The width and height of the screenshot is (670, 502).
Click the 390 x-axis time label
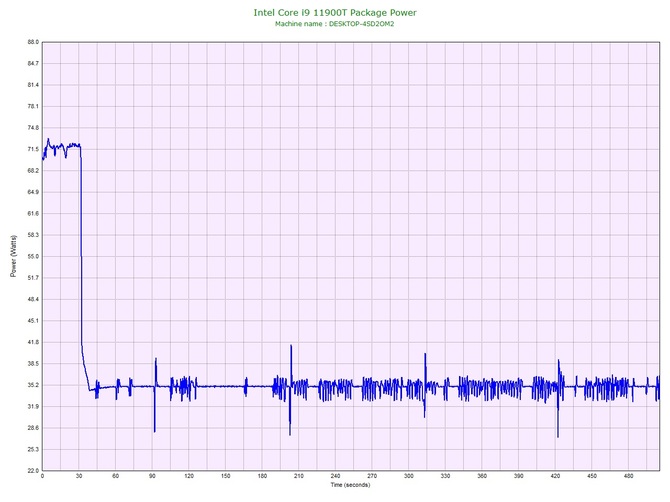tap(519, 476)
